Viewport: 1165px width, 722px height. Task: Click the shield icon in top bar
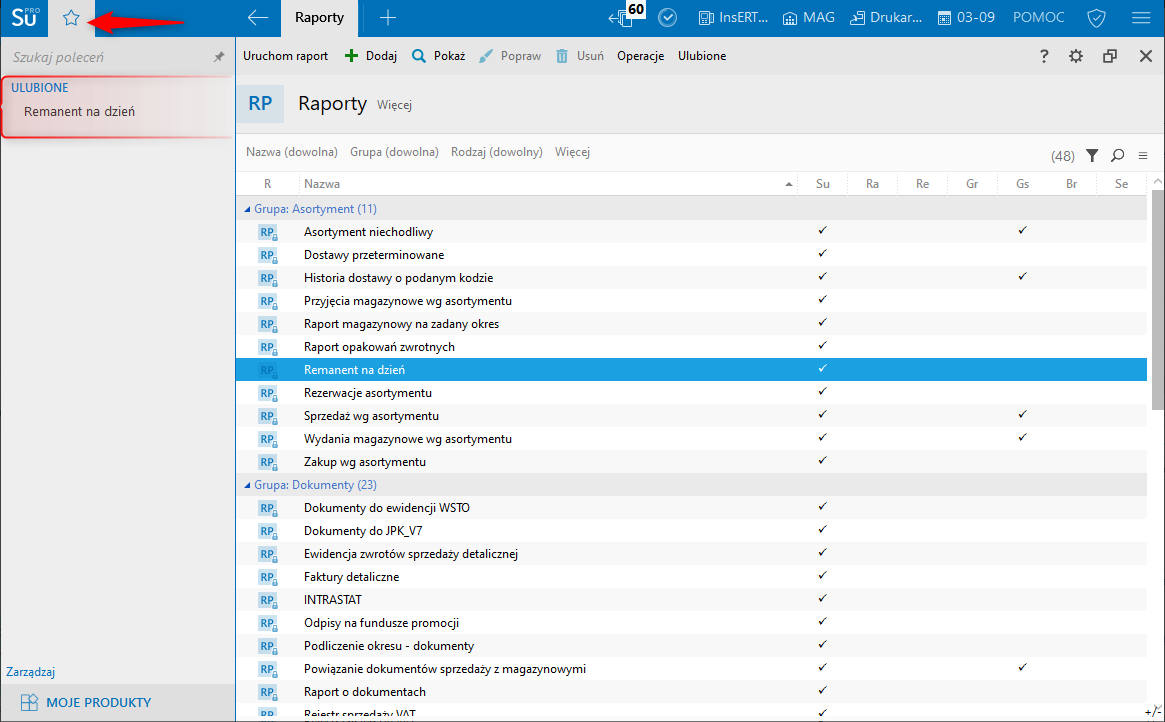[x=1096, y=18]
